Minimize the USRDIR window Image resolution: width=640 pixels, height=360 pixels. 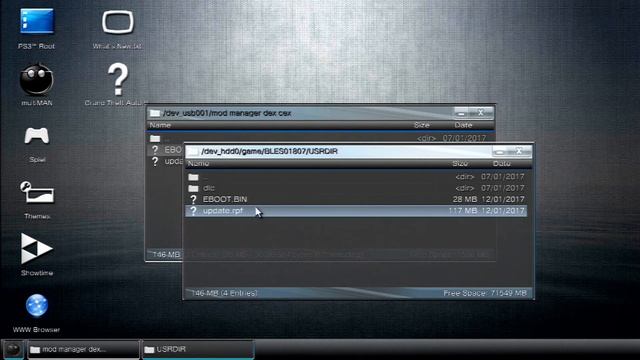(x=500, y=151)
